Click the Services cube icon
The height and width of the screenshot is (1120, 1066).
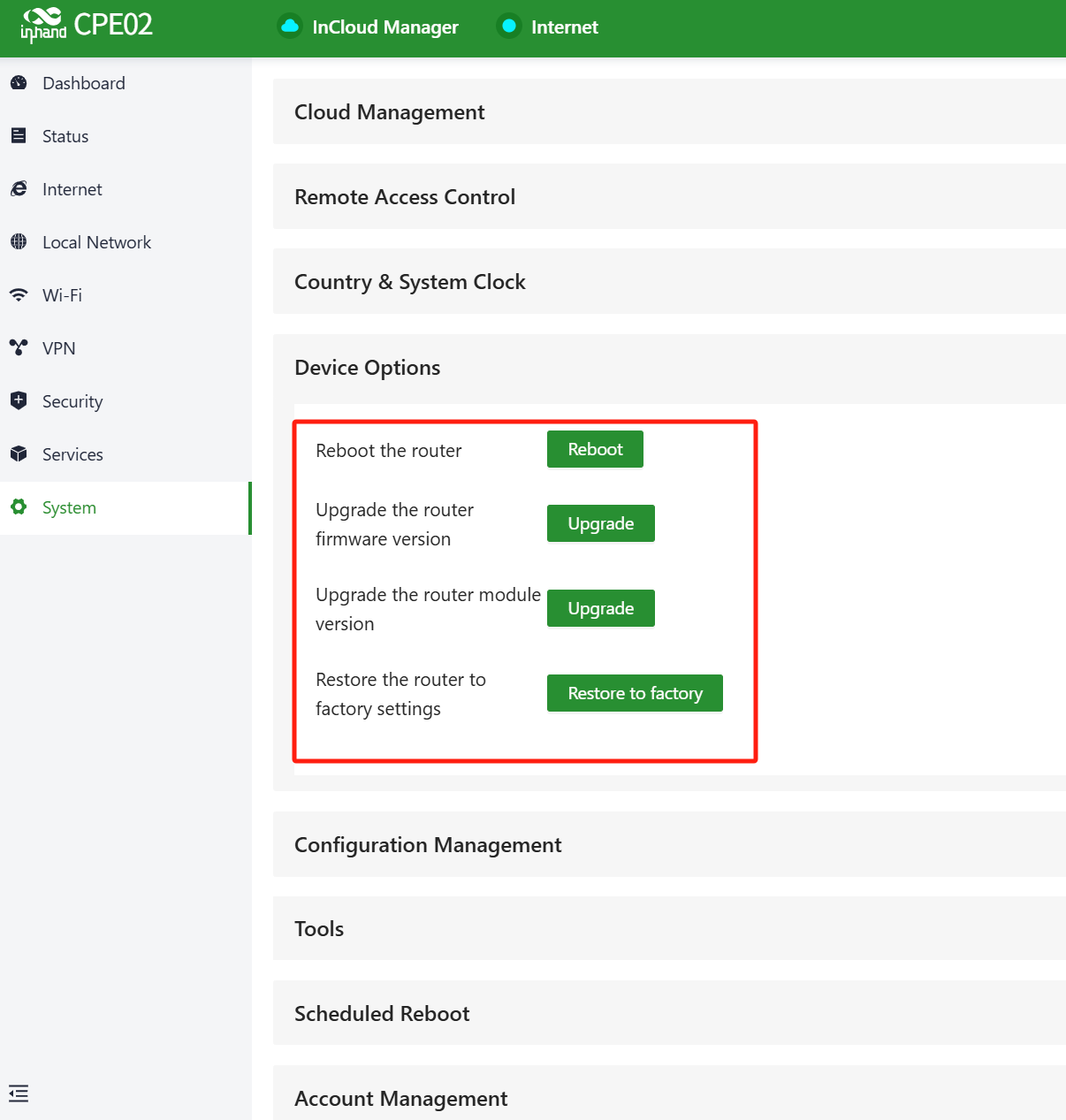pos(19,454)
